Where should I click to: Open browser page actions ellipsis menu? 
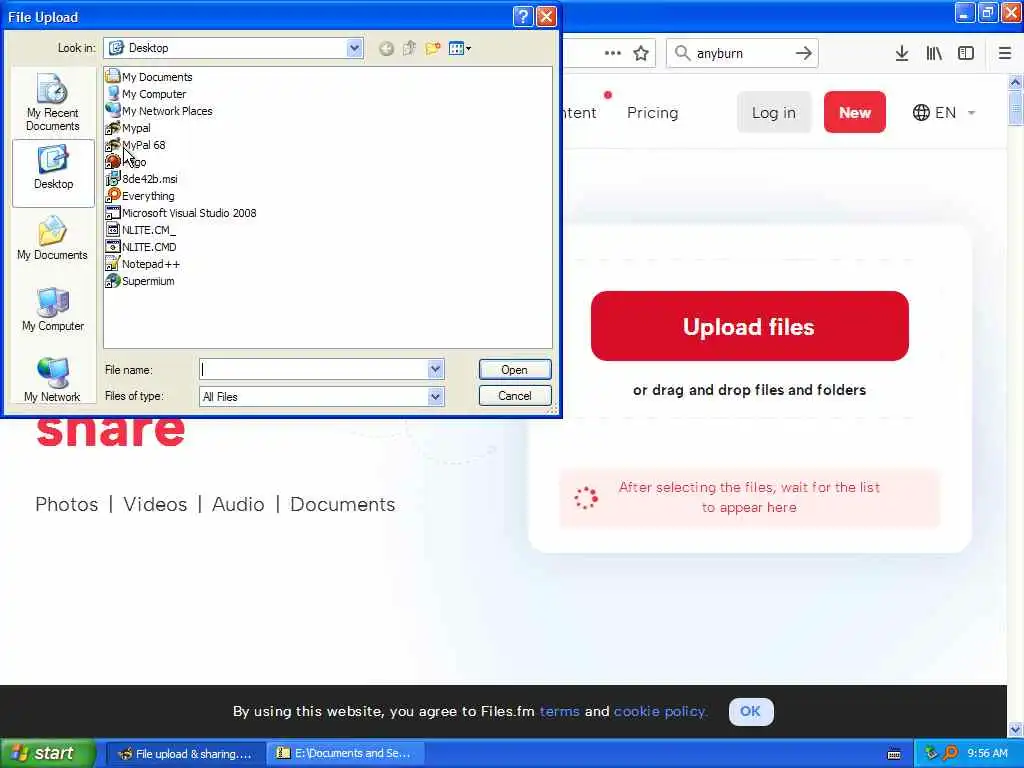pyautogui.click(x=613, y=54)
